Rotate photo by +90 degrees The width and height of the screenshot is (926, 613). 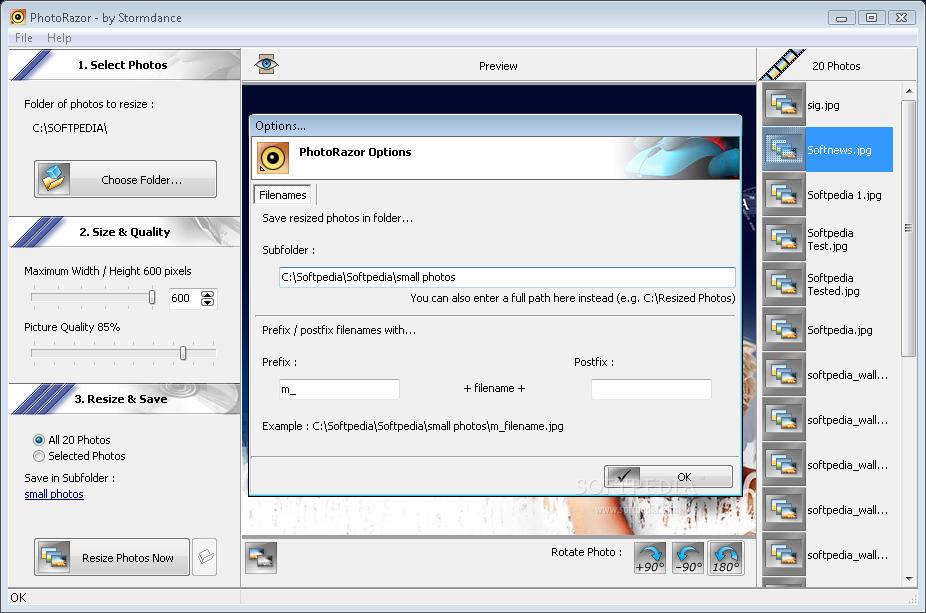tap(650, 558)
